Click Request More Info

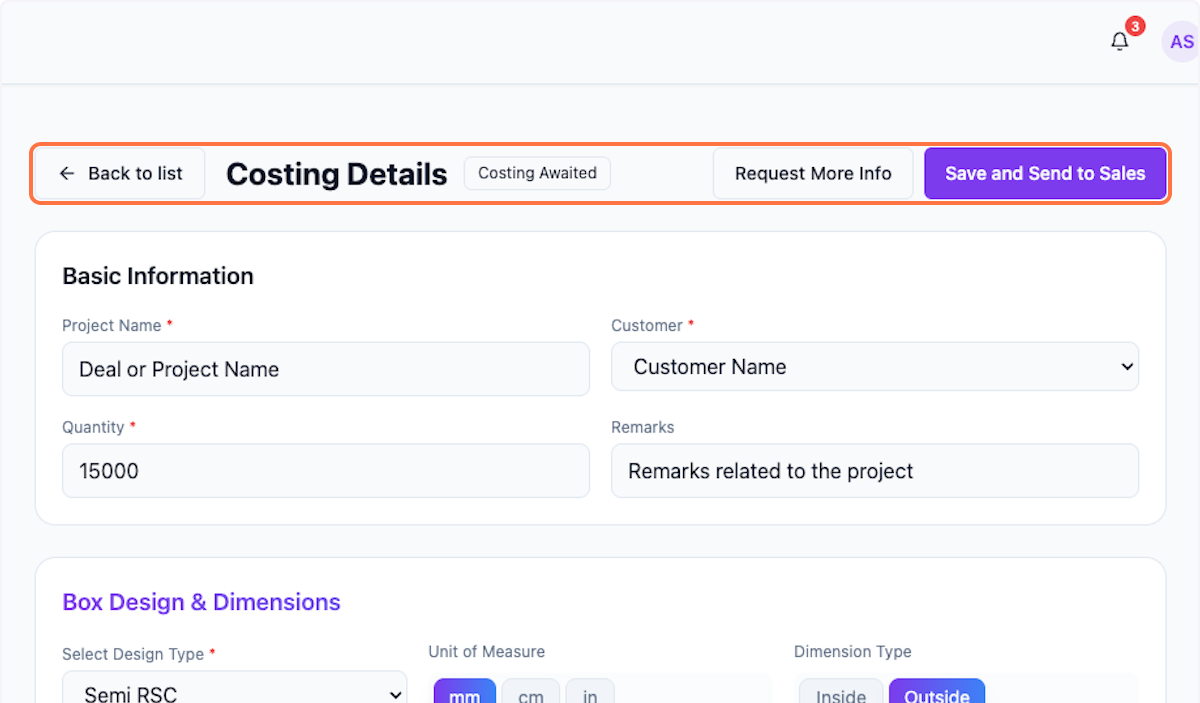pos(812,174)
